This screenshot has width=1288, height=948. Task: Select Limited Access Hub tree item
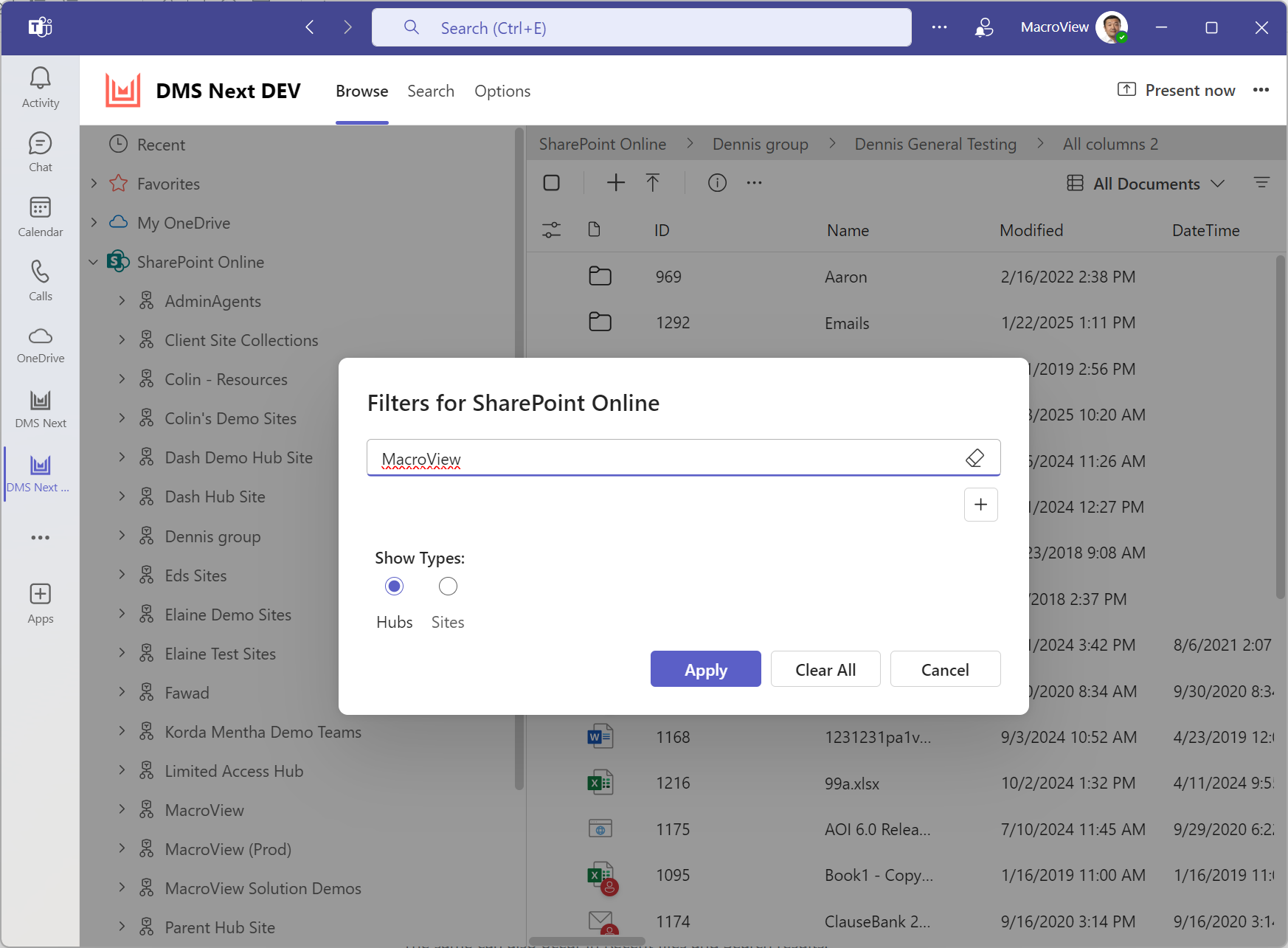click(234, 771)
